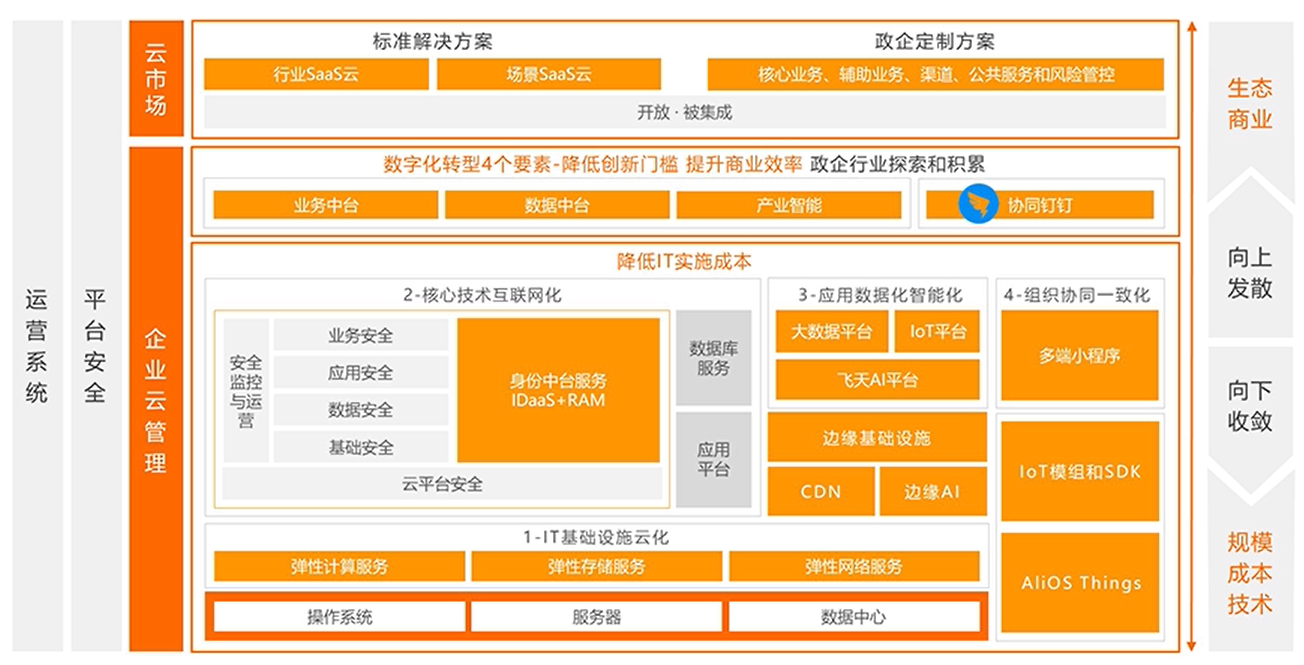This screenshot has width=1304, height=665.
Task: Click the 服务器 box
Action: click(596, 617)
